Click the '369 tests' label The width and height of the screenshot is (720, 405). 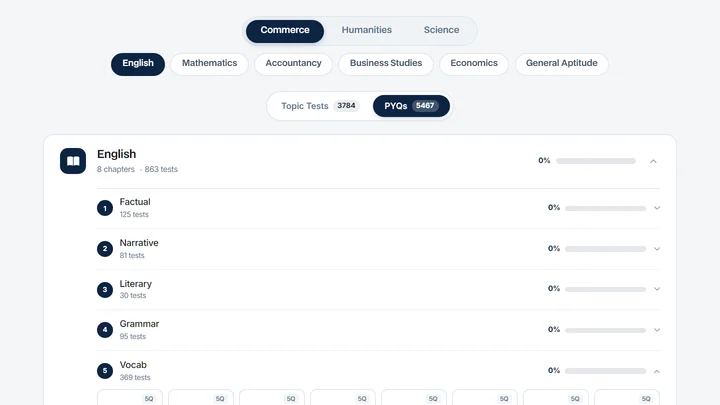[x=135, y=377]
